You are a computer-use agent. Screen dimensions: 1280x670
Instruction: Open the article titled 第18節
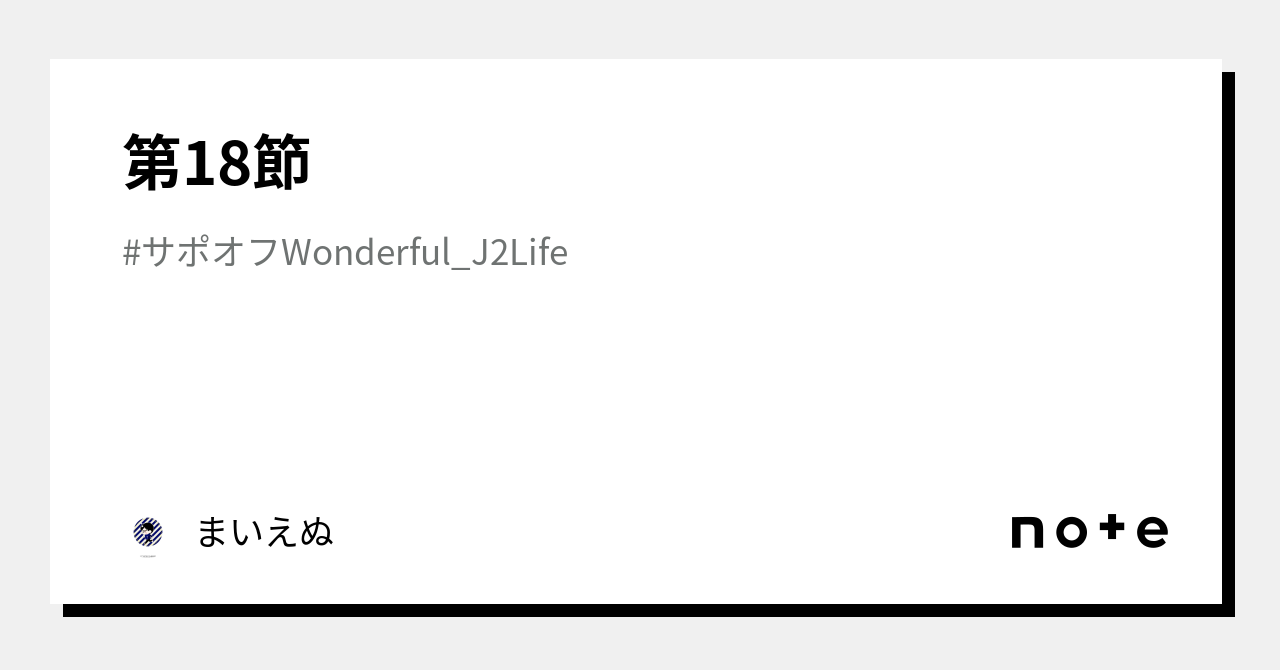point(217,163)
